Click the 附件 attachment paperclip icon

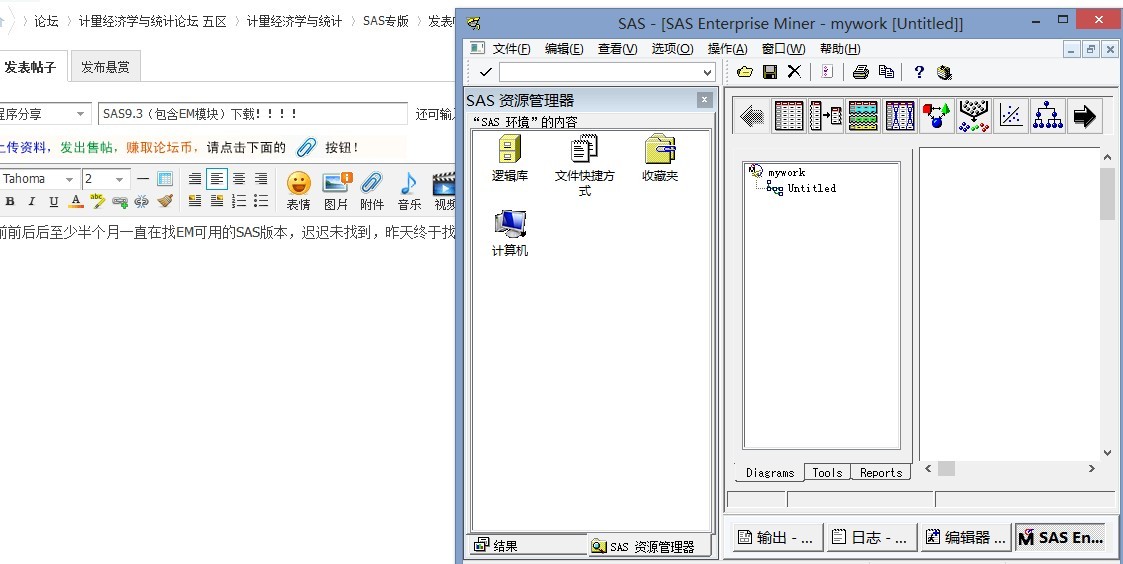point(372,183)
